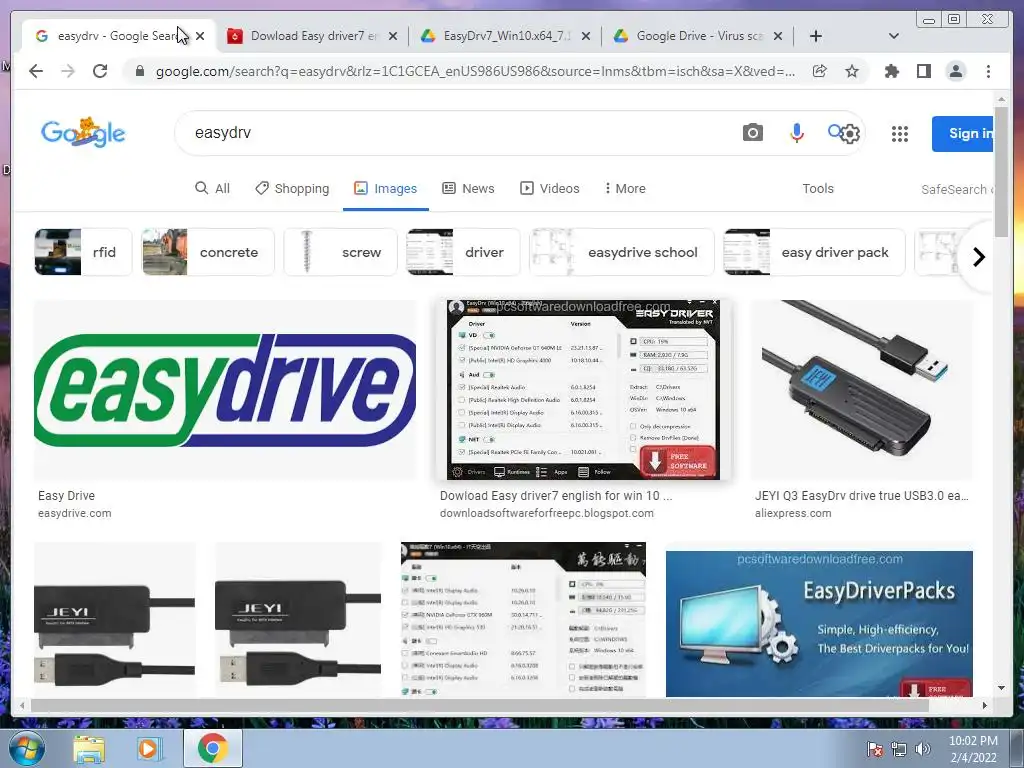This screenshot has width=1024, height=768.
Task: Select the Videos results tab
Action: click(x=549, y=188)
